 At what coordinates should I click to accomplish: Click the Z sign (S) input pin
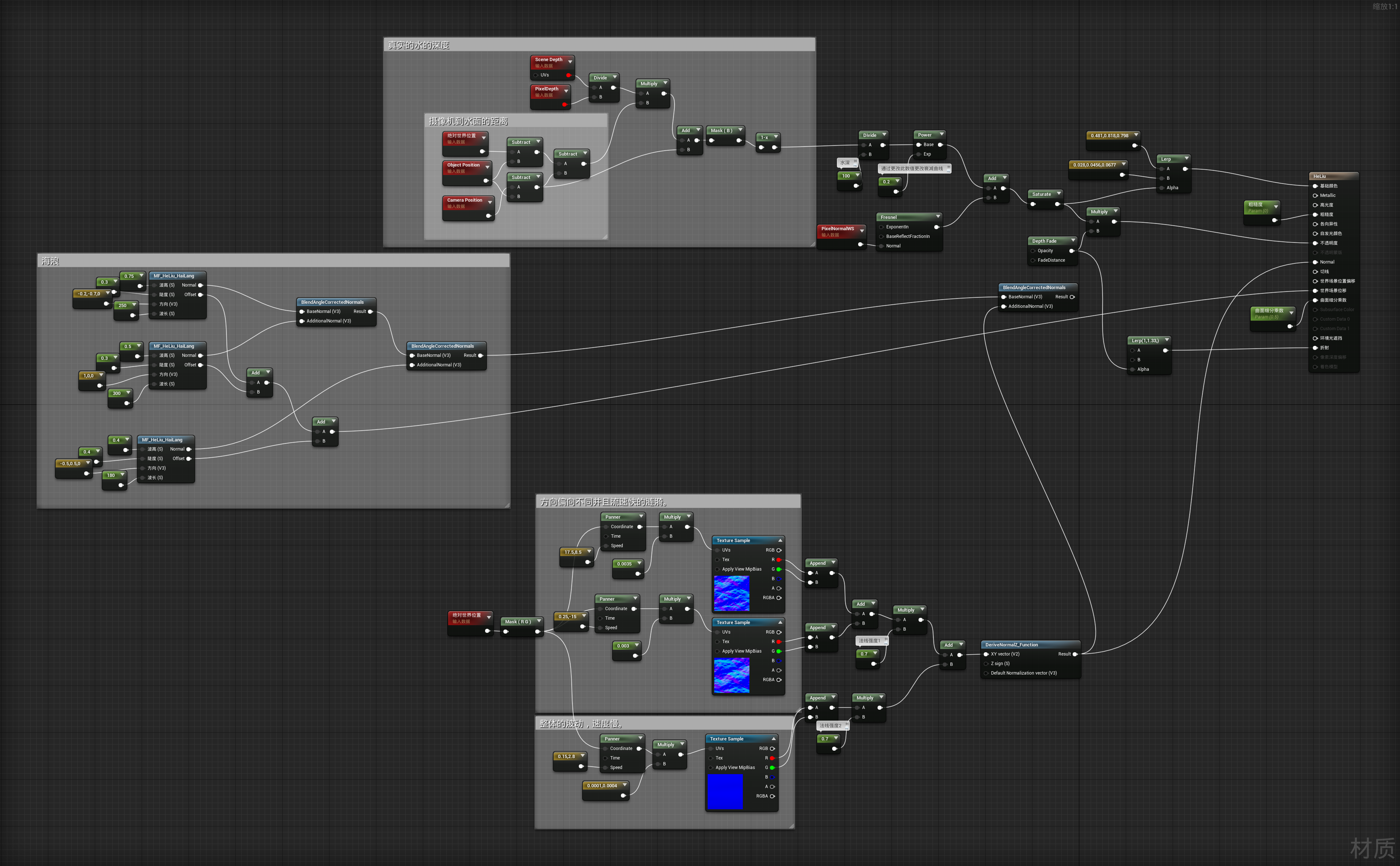coord(986,664)
